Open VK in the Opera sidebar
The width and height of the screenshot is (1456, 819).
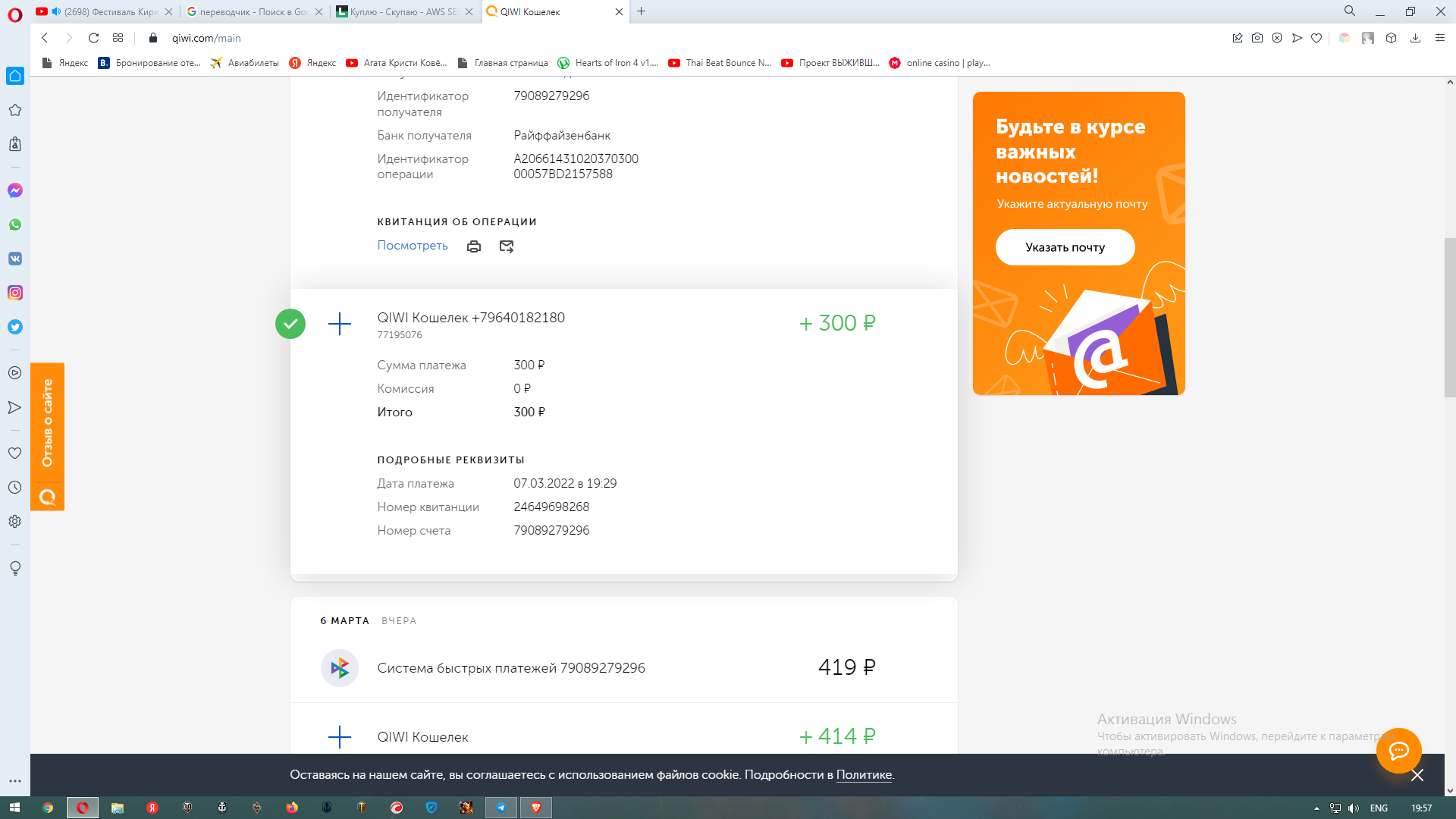(x=15, y=259)
